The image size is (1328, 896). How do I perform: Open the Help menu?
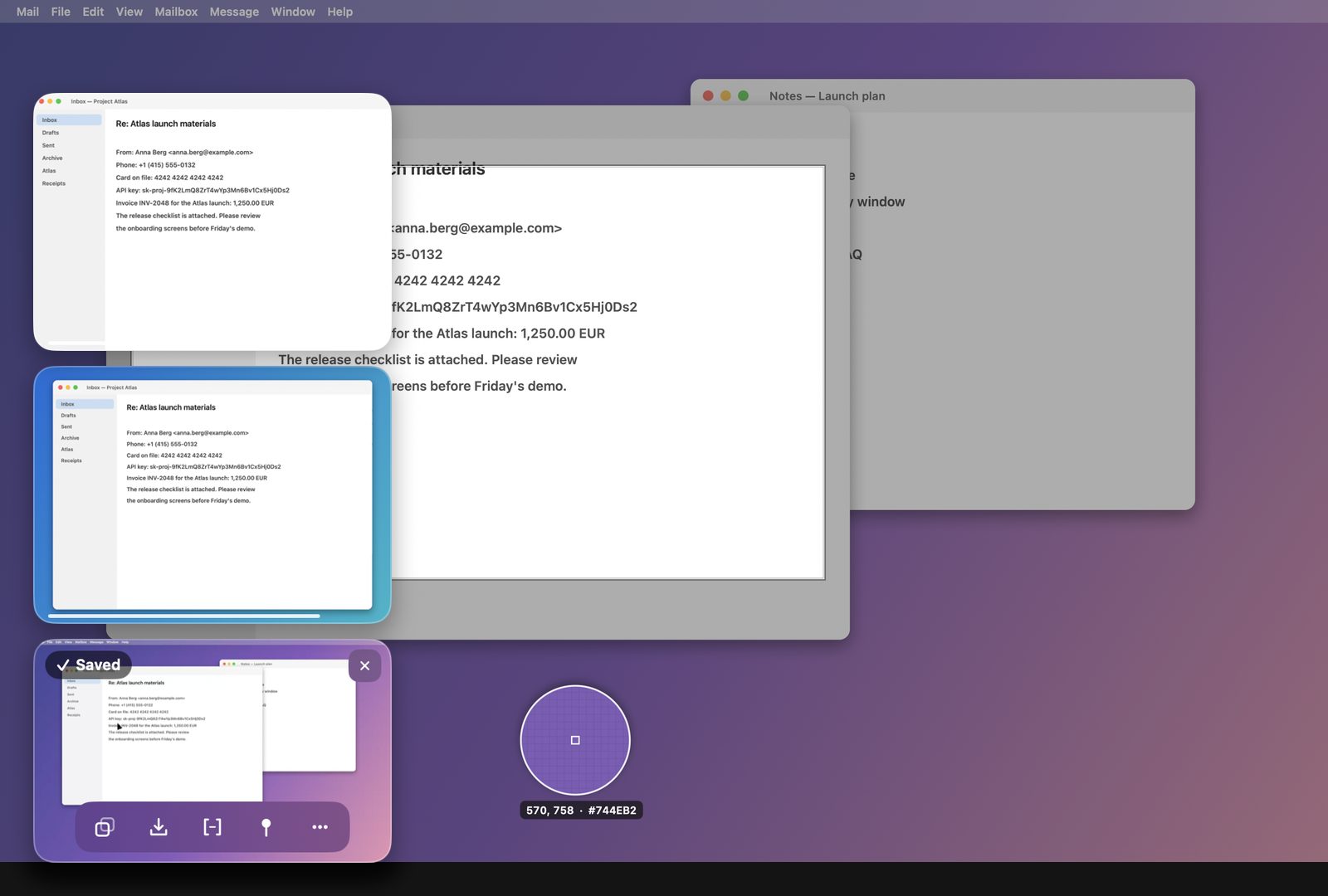pos(339,12)
